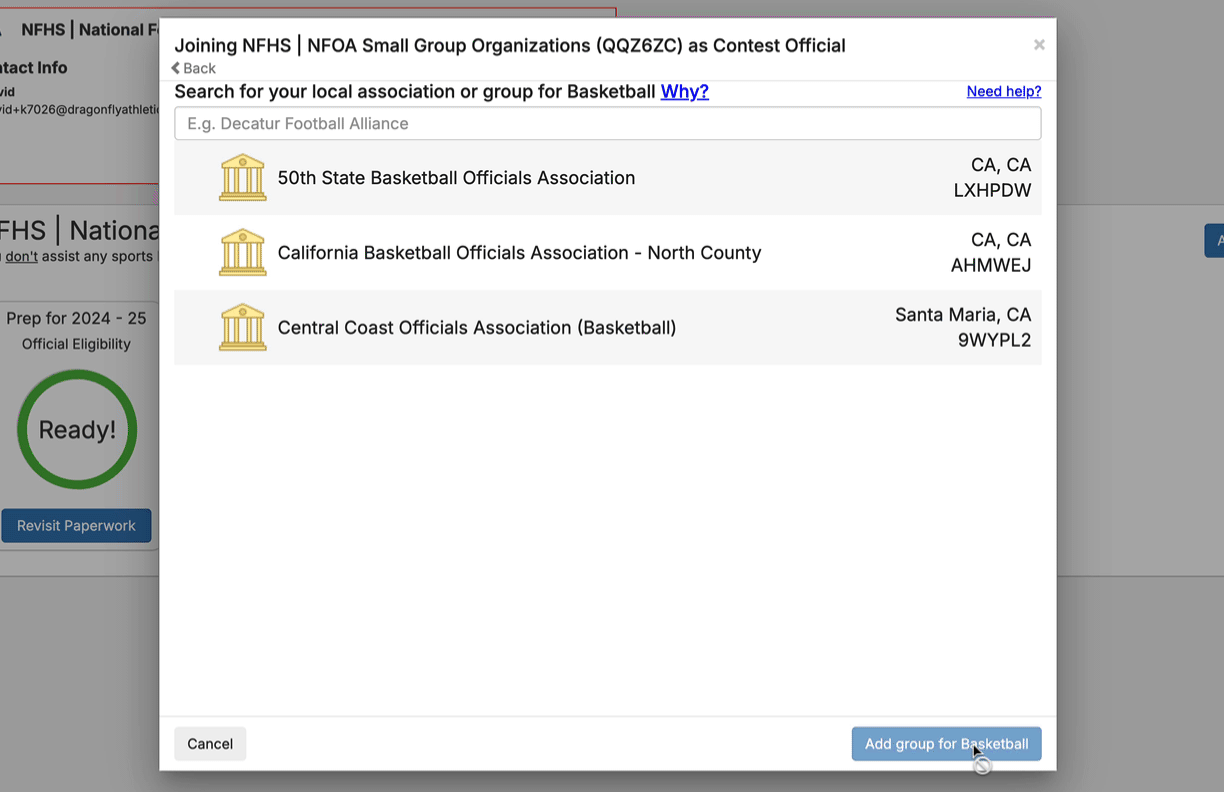Viewport: 1224px width, 792px height.
Task: Open the "Why?" explanation link
Action: tap(684, 92)
